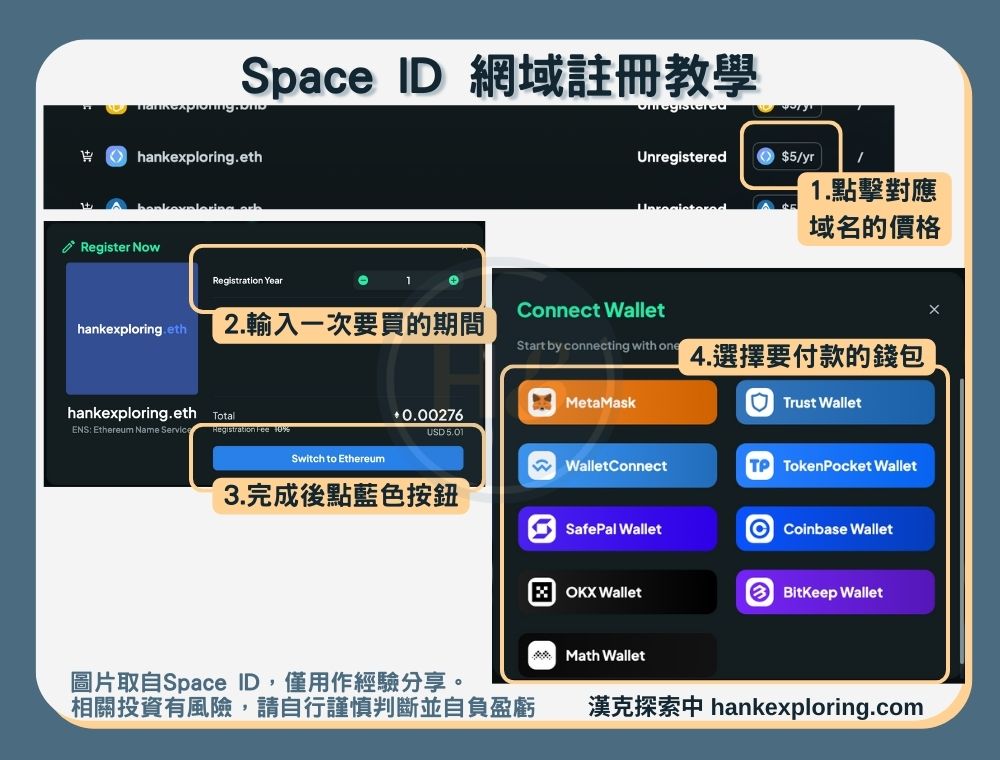This screenshot has height=760, width=1000.
Task: Connect with Coinbase Wallet
Action: (x=835, y=529)
